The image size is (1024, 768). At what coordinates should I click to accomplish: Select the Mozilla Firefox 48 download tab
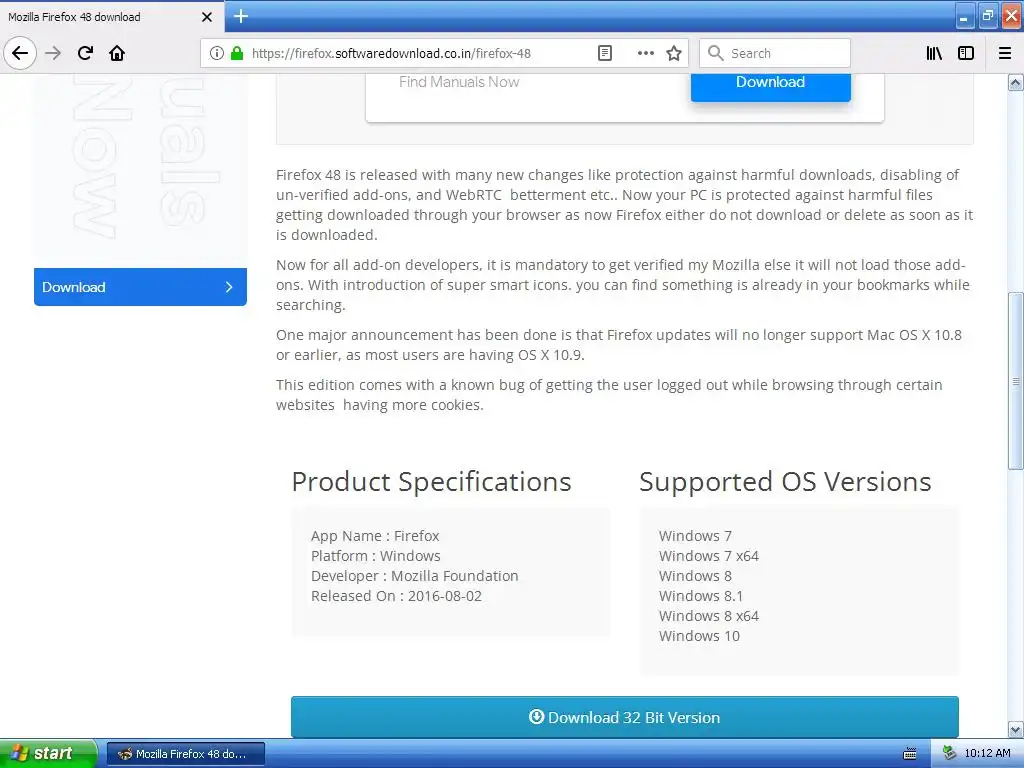point(112,17)
